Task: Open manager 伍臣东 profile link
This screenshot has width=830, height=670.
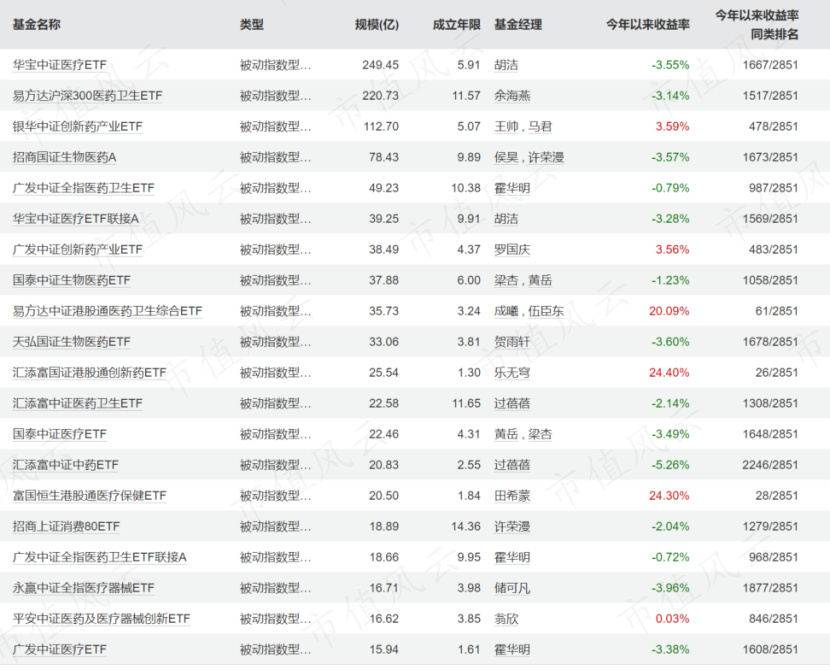Action: coord(546,311)
